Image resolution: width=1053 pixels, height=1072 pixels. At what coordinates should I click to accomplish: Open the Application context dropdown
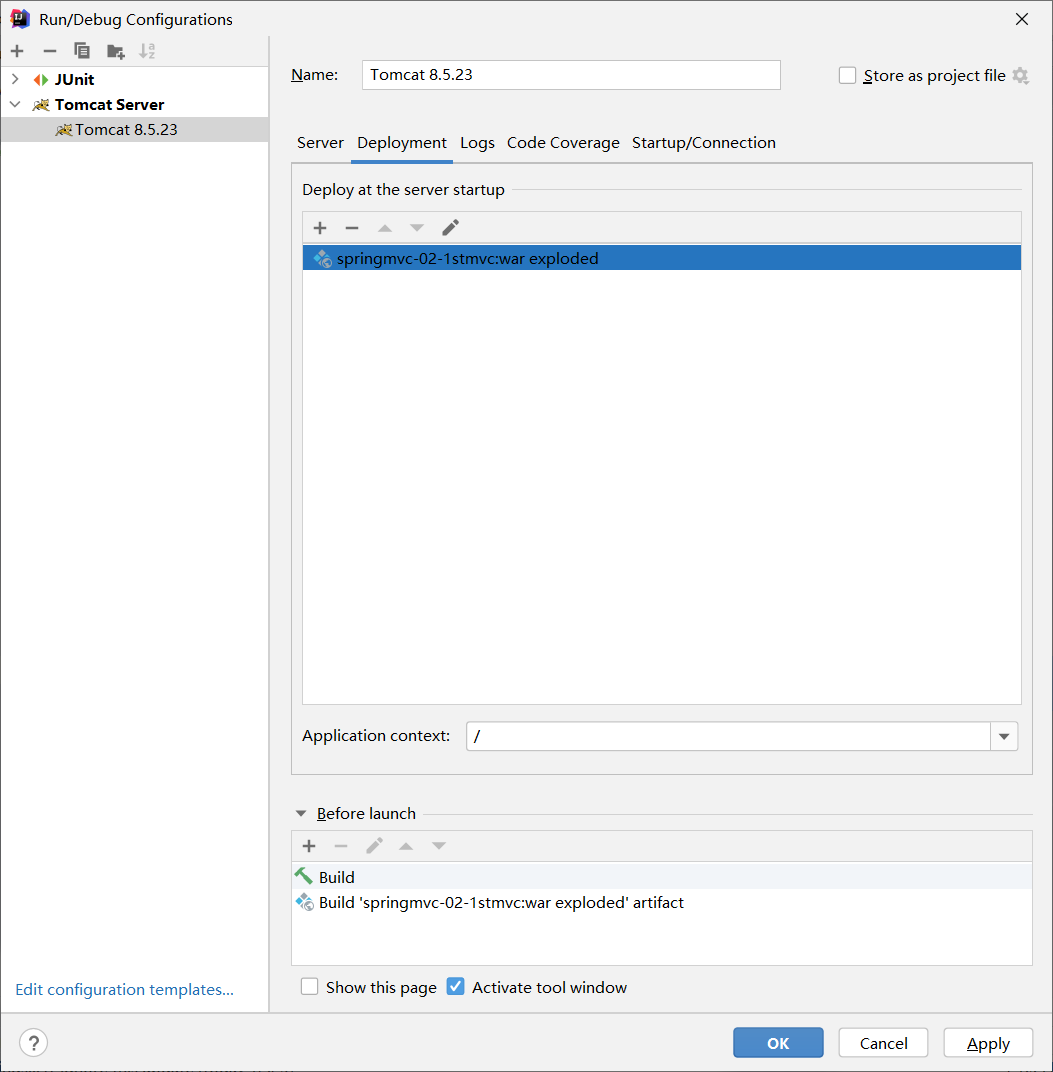pos(1004,736)
